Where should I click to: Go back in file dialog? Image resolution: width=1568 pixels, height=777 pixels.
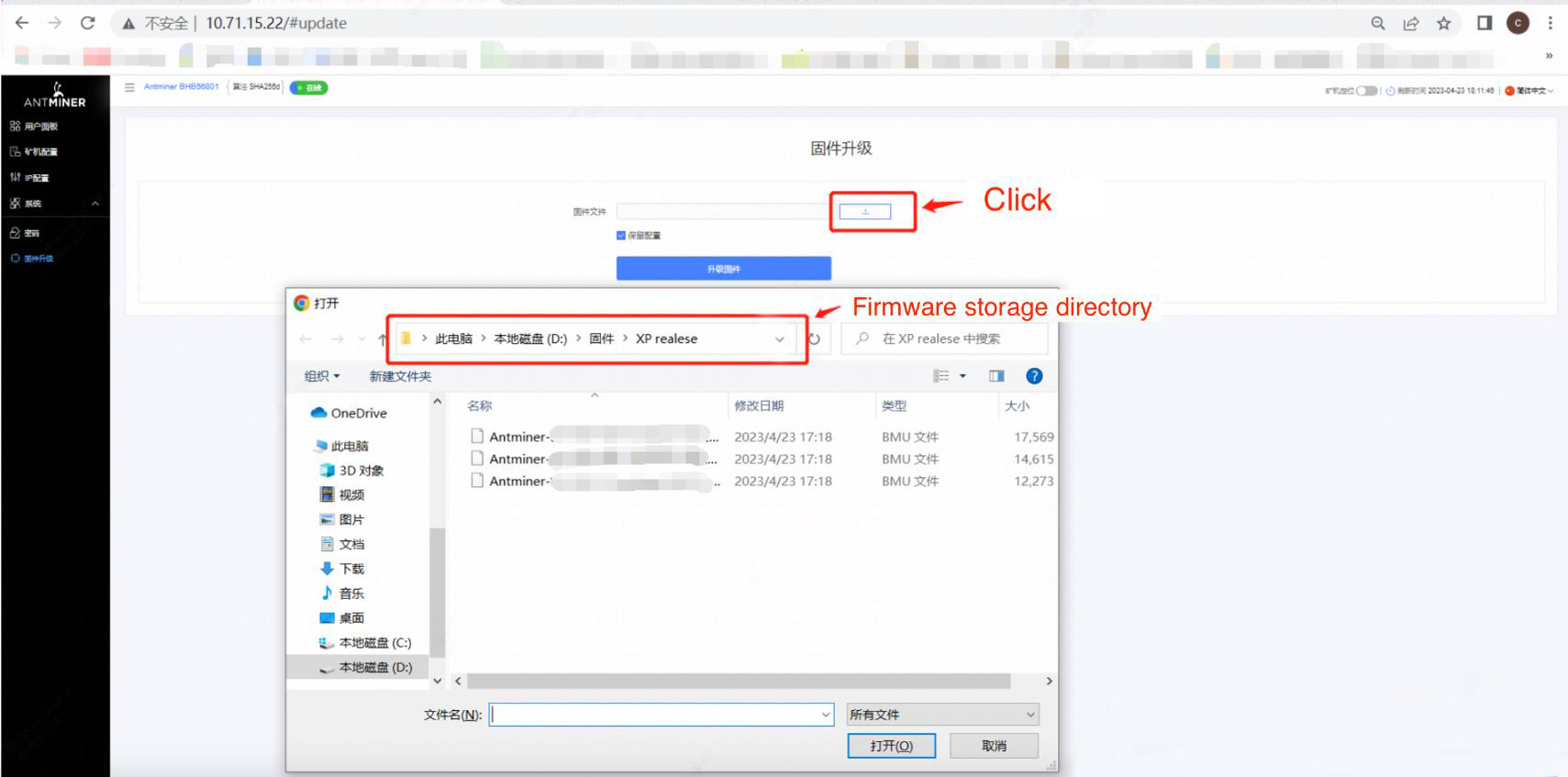tap(306, 339)
